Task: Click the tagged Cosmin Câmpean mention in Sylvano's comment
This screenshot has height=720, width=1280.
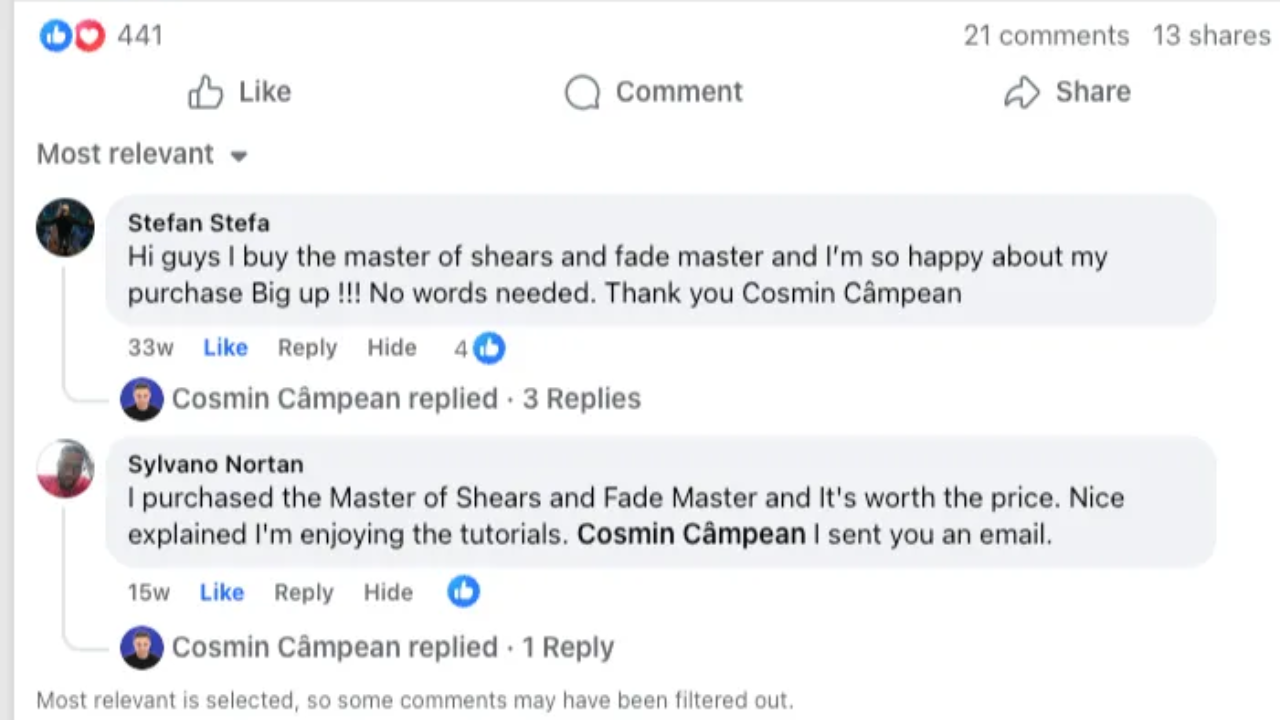Action: [691, 534]
